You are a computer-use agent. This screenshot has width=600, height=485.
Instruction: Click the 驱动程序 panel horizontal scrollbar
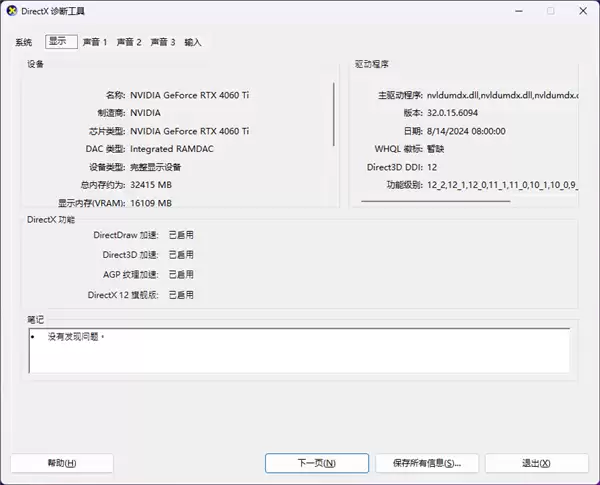point(435,202)
